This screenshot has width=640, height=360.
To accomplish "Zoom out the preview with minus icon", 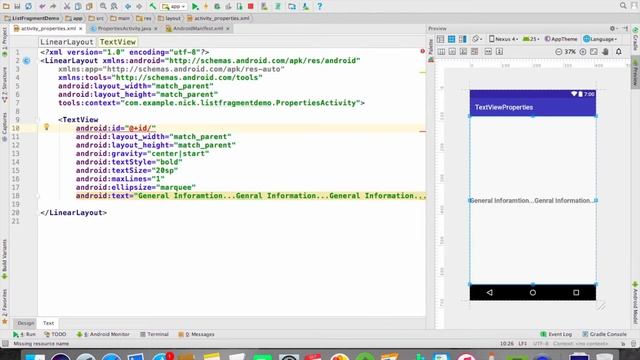I will pyautogui.click(x=558, y=52).
